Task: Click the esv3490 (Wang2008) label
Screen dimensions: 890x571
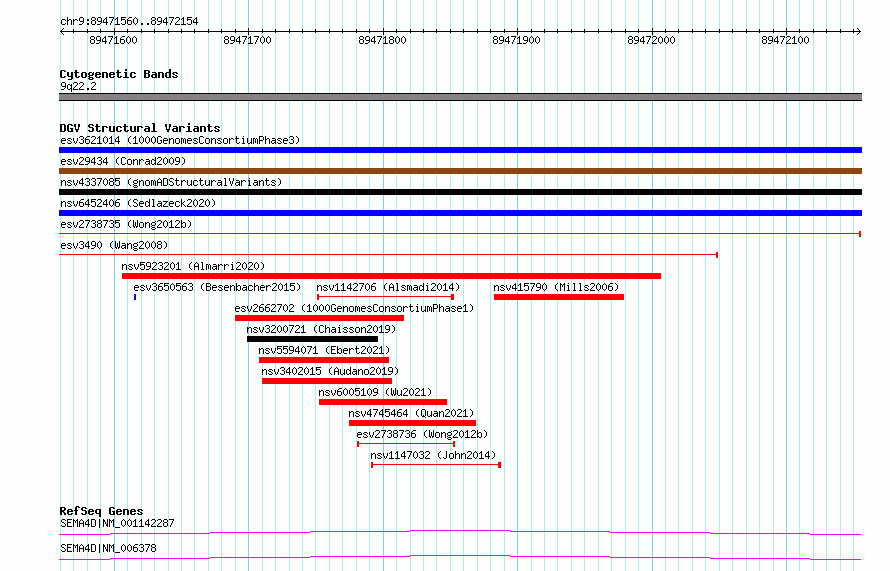Action: tap(114, 245)
